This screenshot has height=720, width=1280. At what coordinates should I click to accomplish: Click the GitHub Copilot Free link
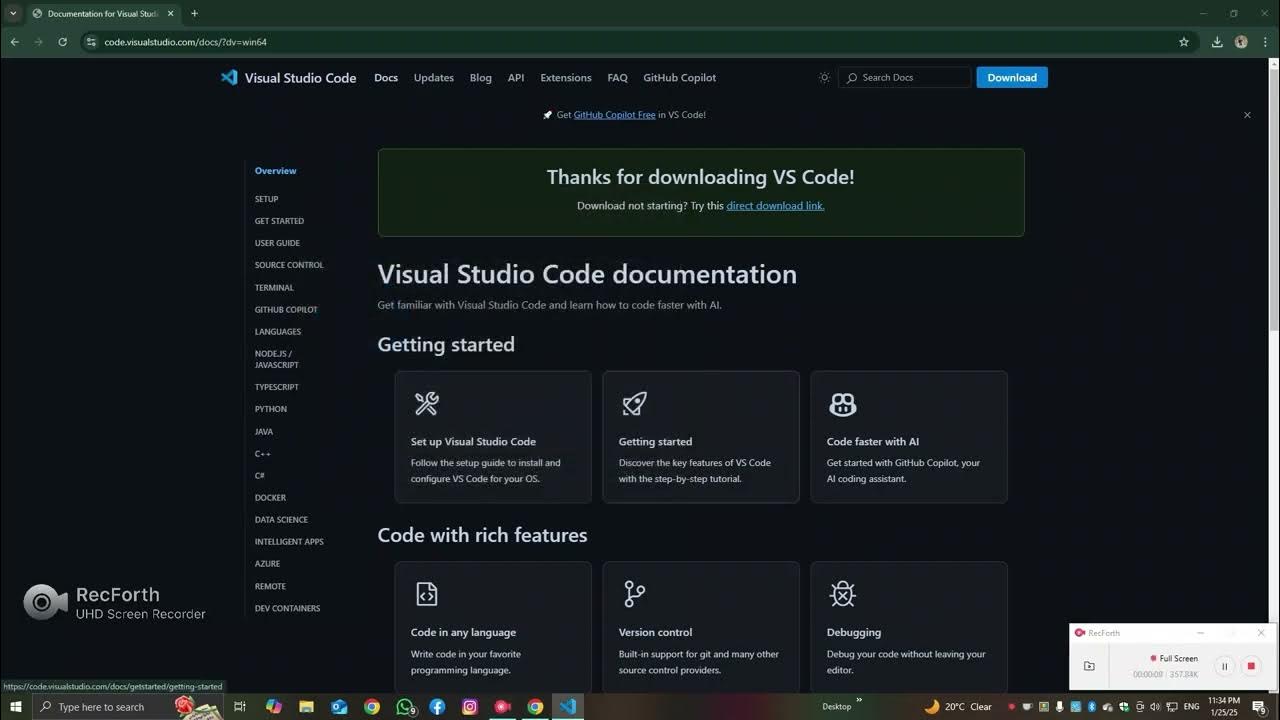[x=615, y=115]
